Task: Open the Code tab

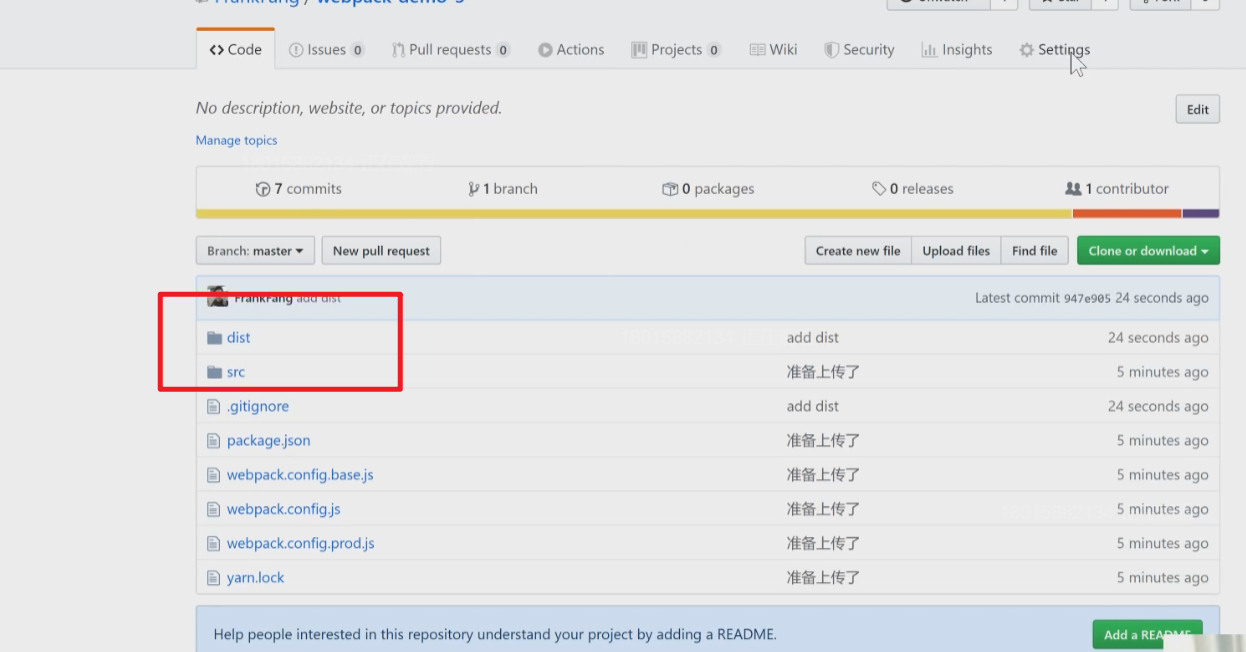Action: [235, 50]
